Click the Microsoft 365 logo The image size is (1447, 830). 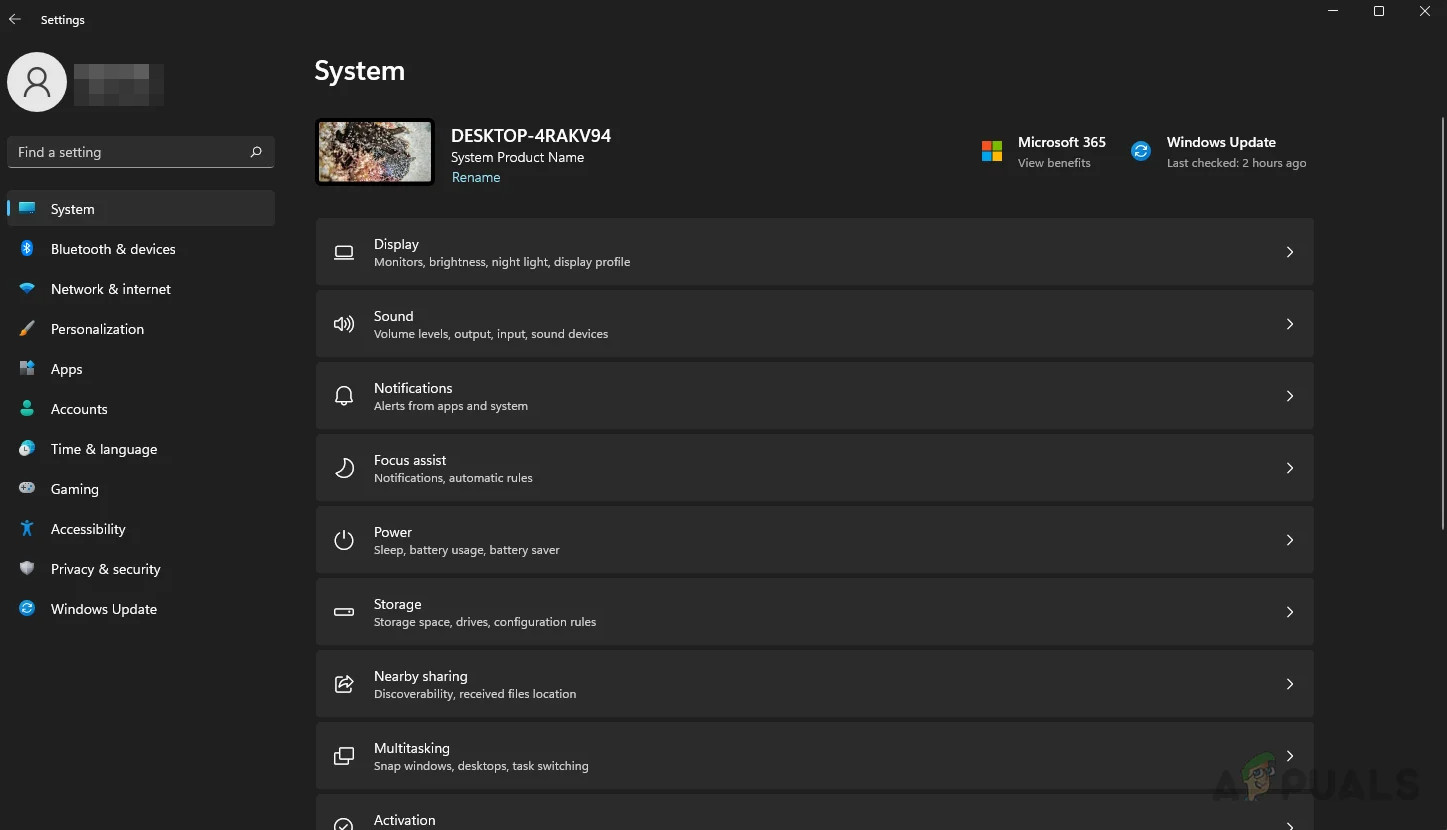click(x=991, y=150)
